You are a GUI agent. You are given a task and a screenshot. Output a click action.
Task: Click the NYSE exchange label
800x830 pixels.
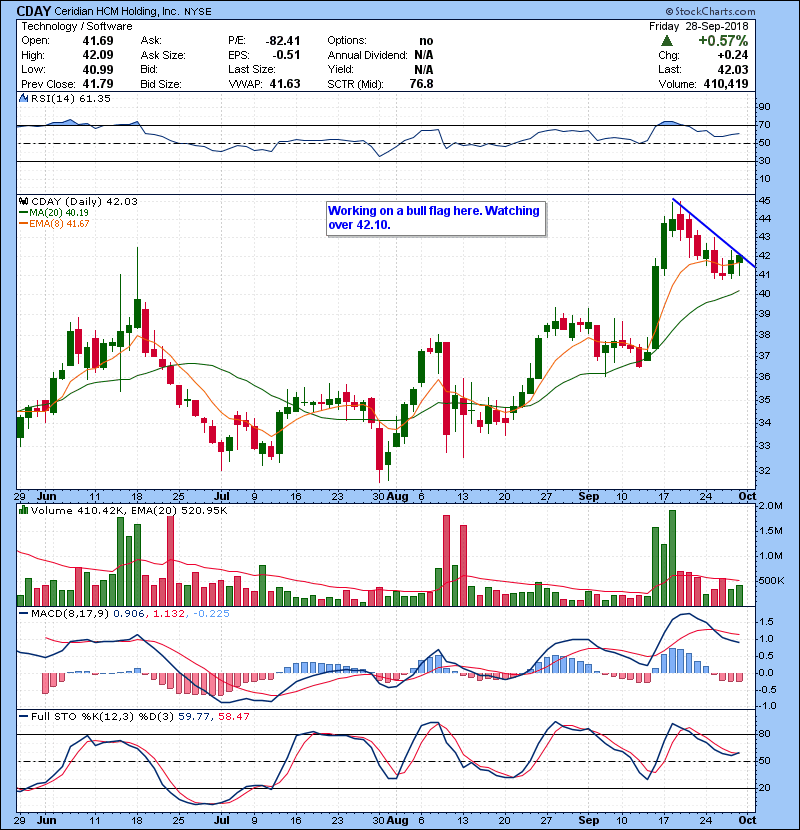point(197,12)
